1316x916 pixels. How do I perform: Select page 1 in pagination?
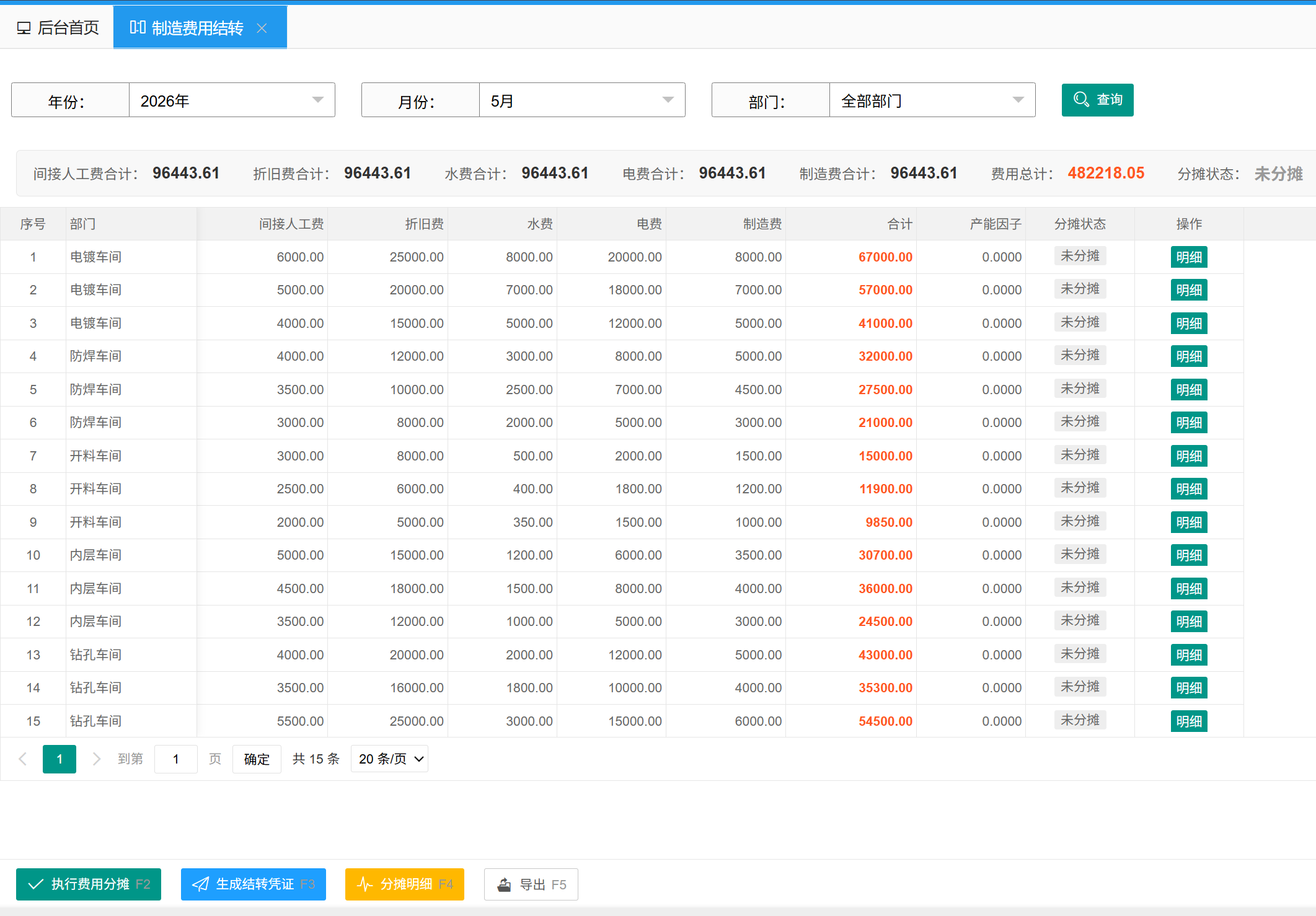point(60,759)
